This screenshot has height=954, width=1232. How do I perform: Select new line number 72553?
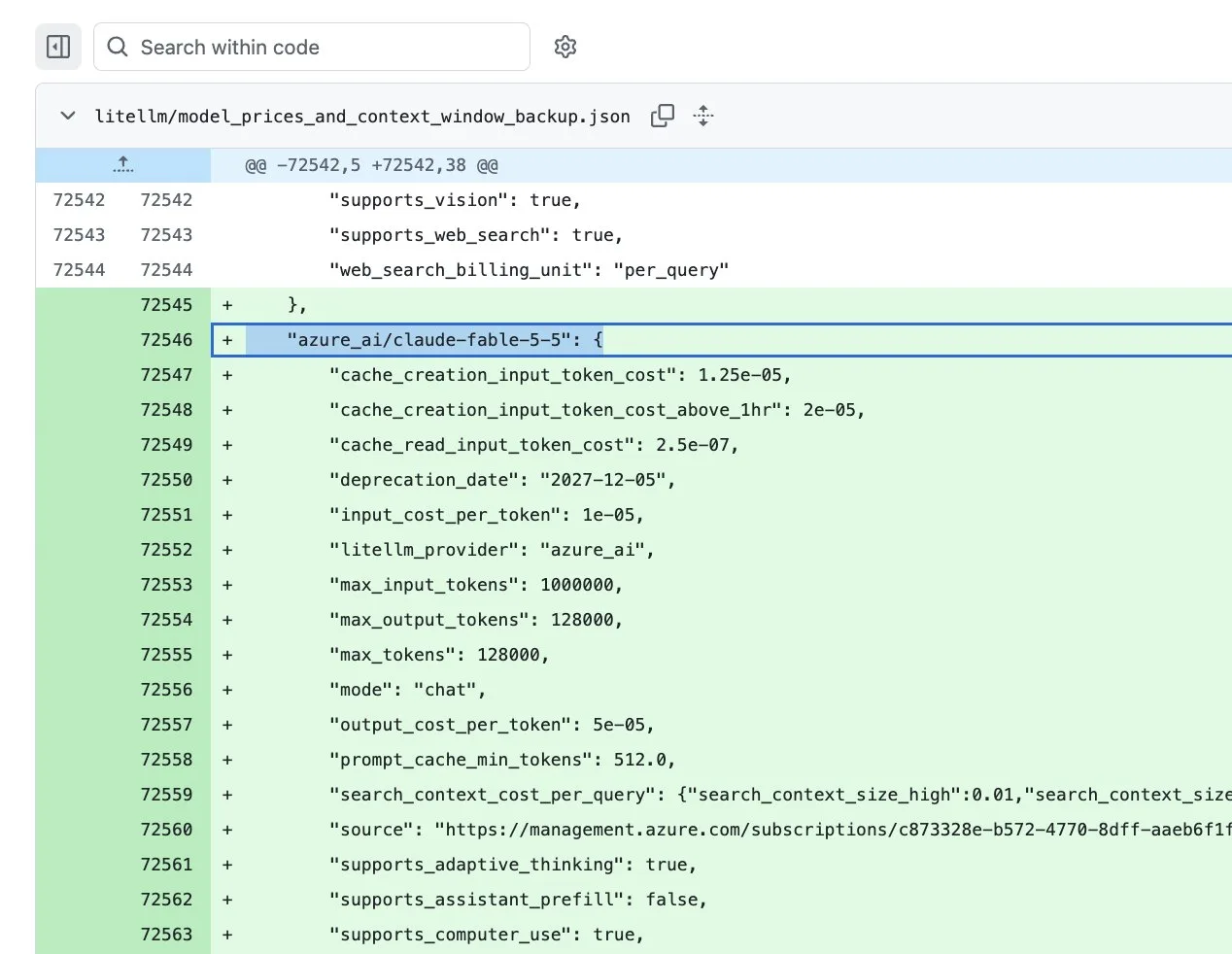click(166, 585)
